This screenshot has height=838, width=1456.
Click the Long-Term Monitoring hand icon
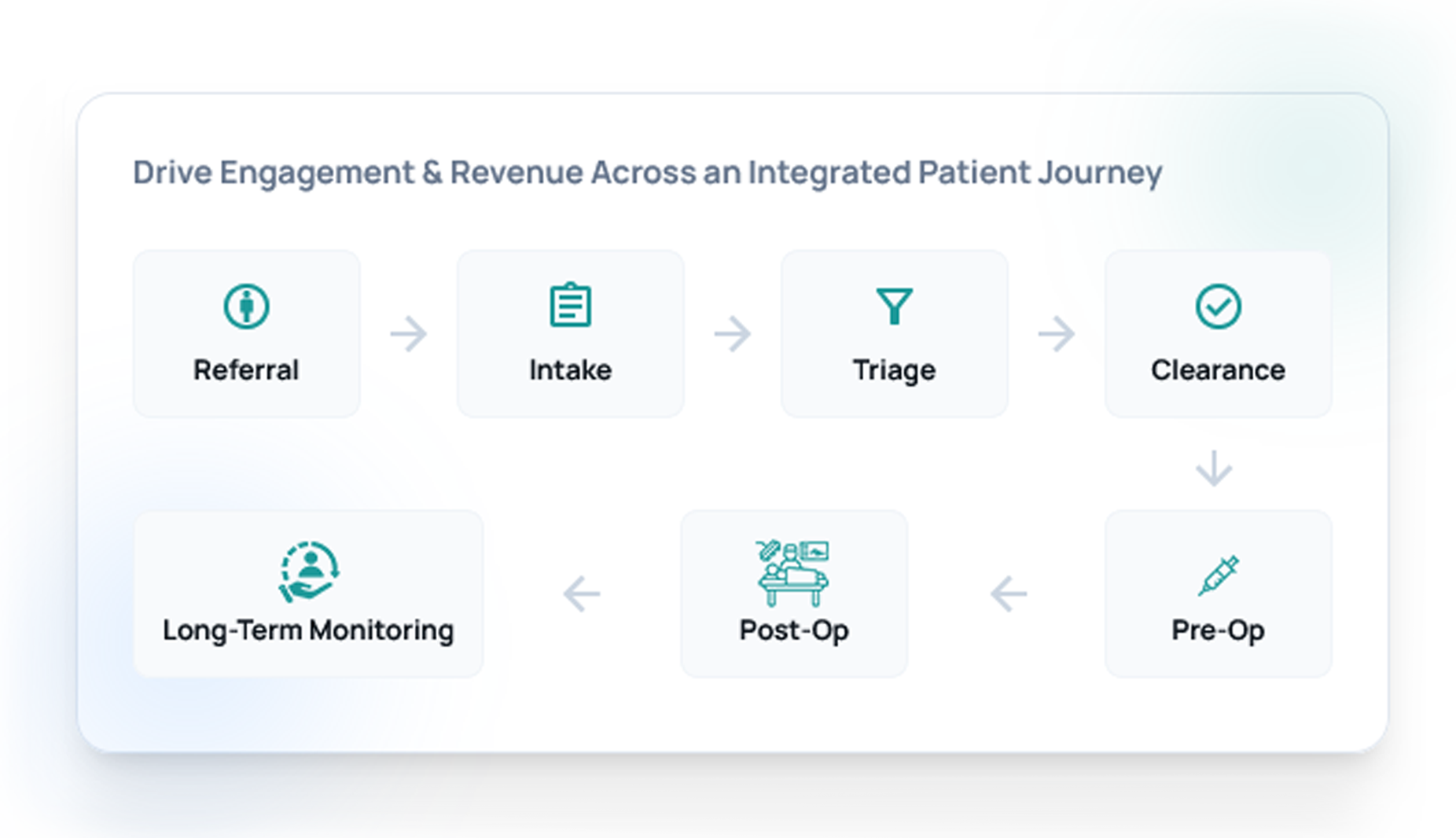click(x=309, y=572)
